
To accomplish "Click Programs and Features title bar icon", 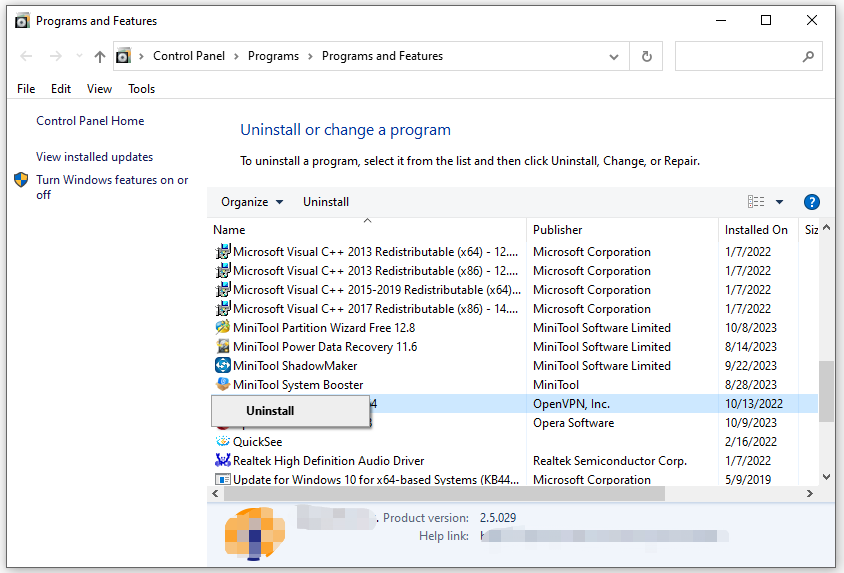I will click(x=22, y=21).
